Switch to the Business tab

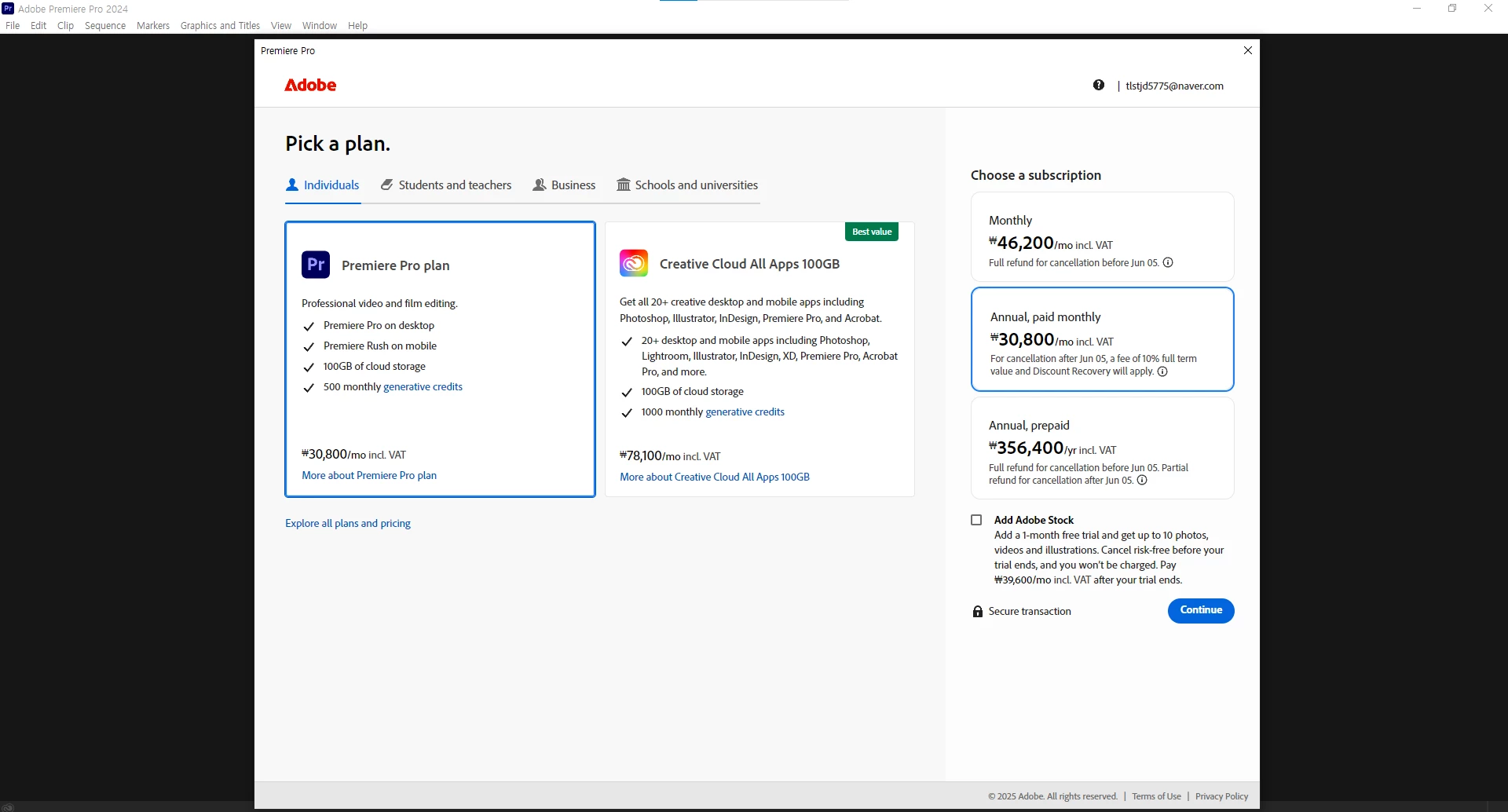point(564,185)
